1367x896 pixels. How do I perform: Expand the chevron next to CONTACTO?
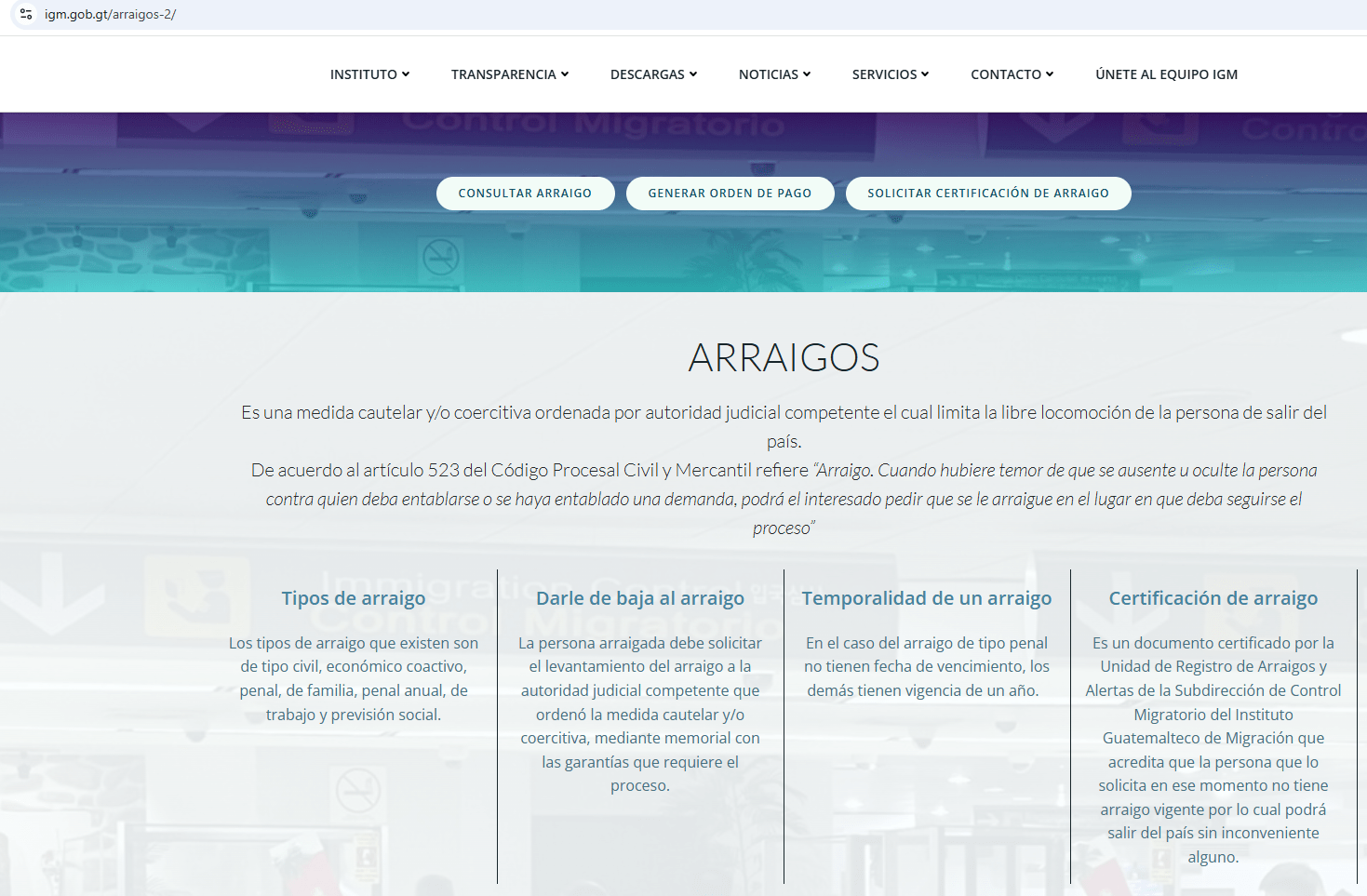click(1050, 74)
